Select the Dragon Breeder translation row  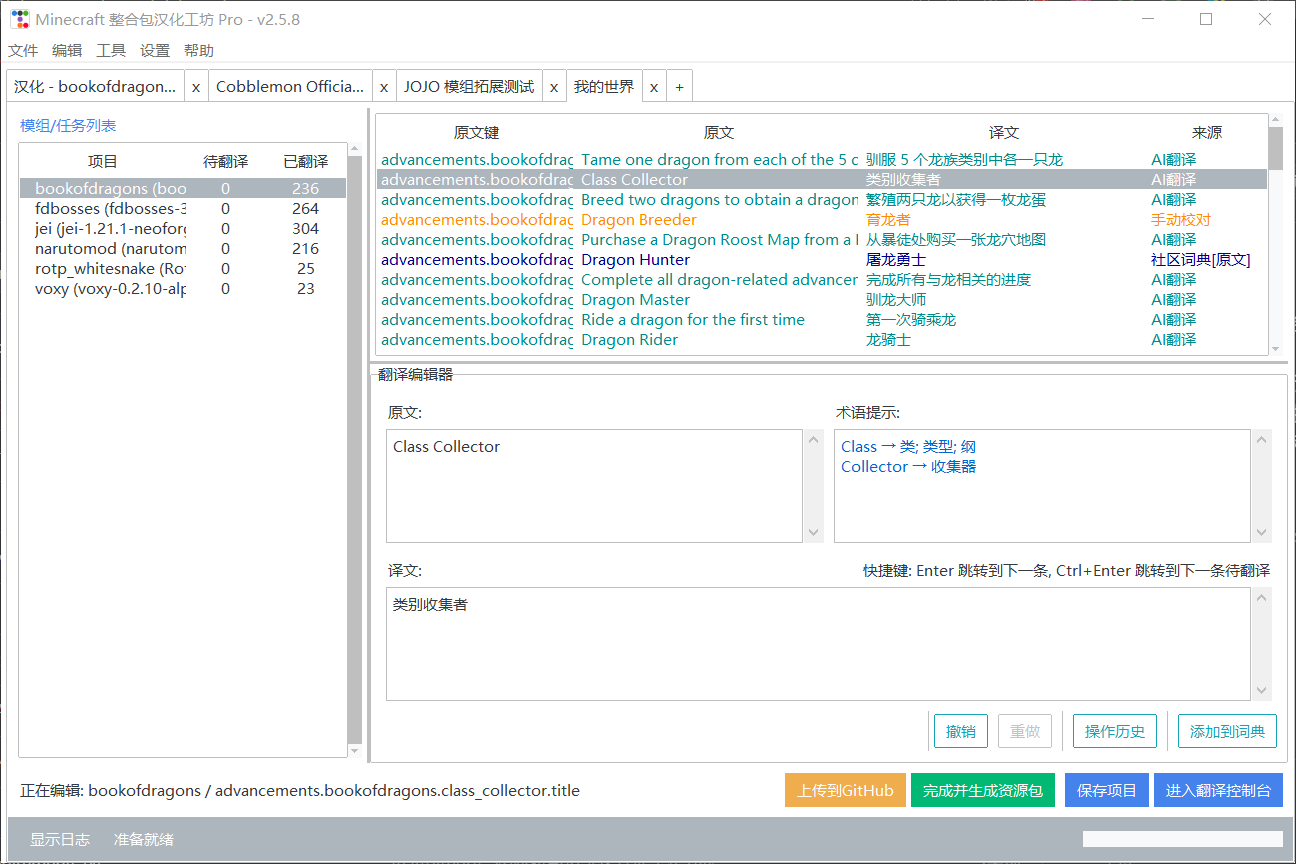click(638, 220)
